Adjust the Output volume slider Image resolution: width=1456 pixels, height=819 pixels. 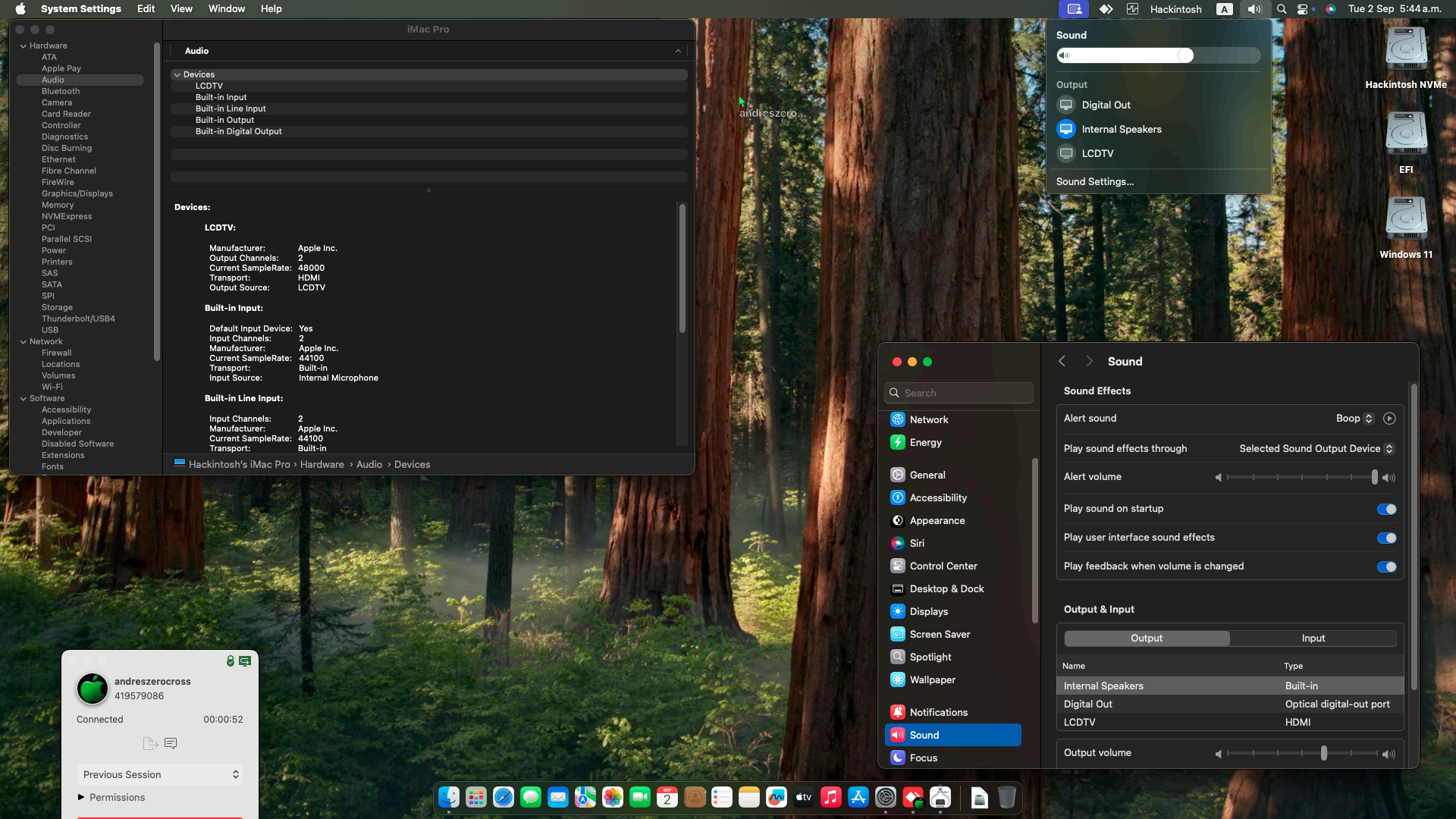(x=1323, y=754)
